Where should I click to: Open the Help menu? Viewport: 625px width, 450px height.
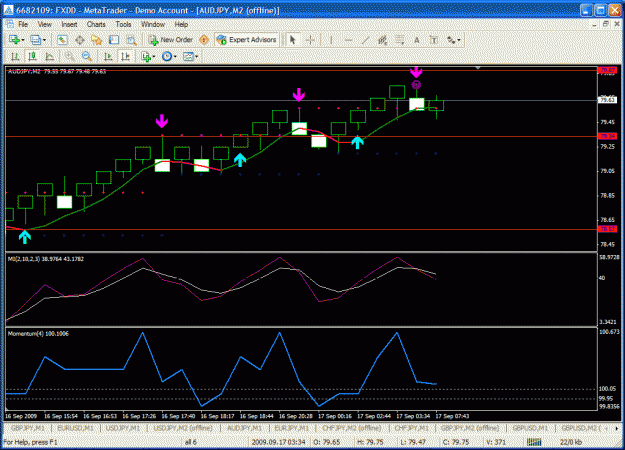181,24
